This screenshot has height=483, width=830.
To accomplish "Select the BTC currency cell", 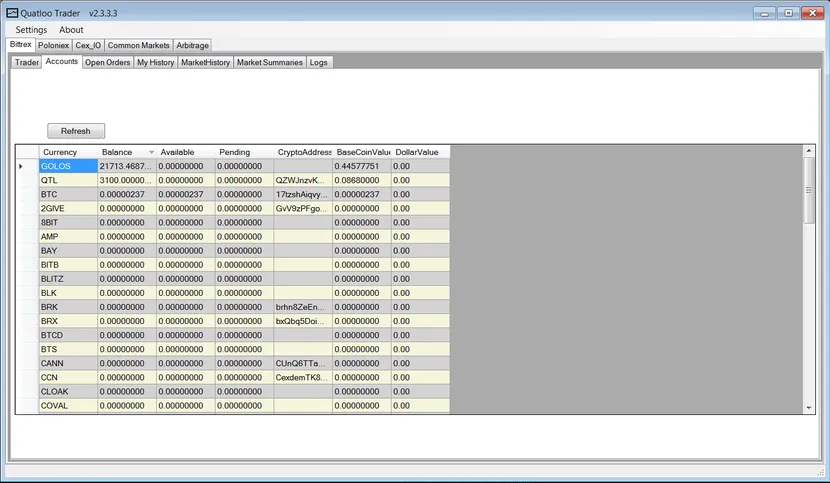I will [68, 194].
